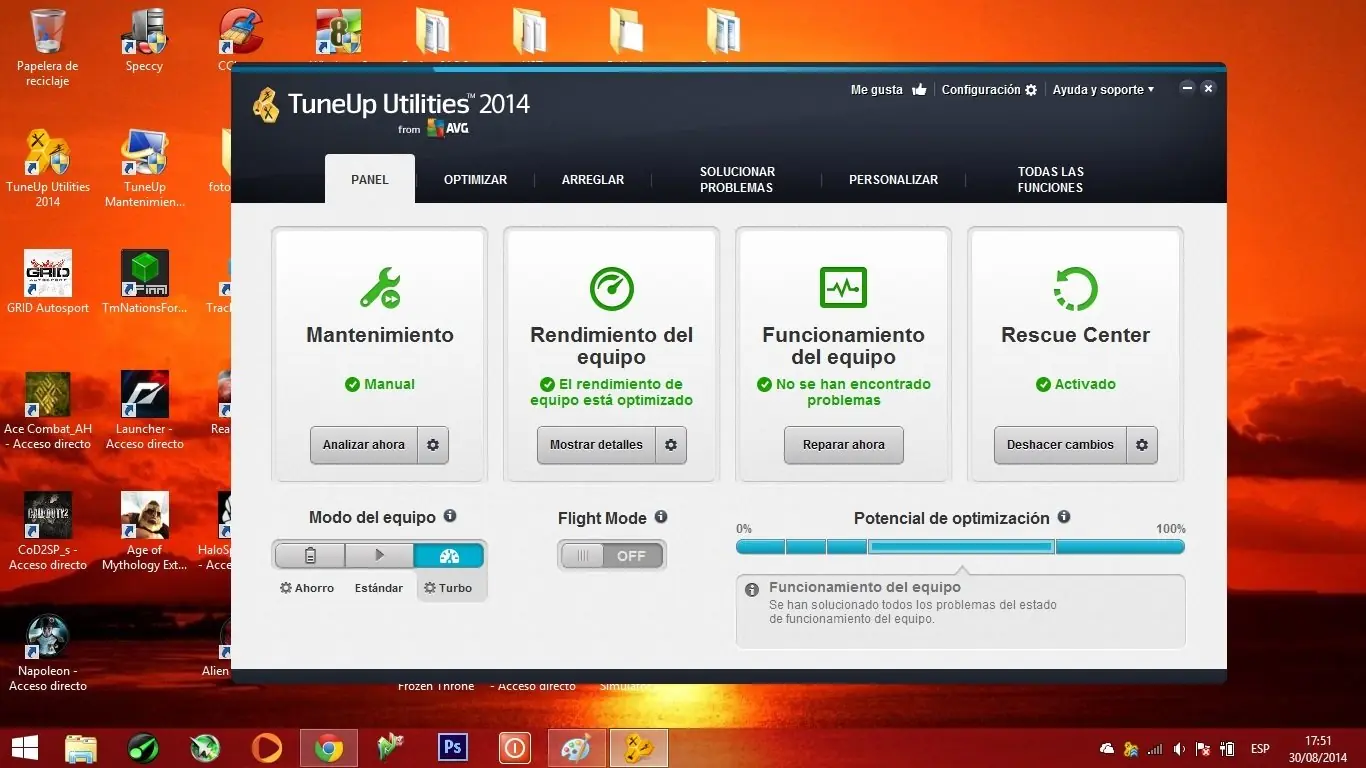This screenshot has width=1366, height=768.
Task: Click the Analizar ahora button
Action: point(364,445)
